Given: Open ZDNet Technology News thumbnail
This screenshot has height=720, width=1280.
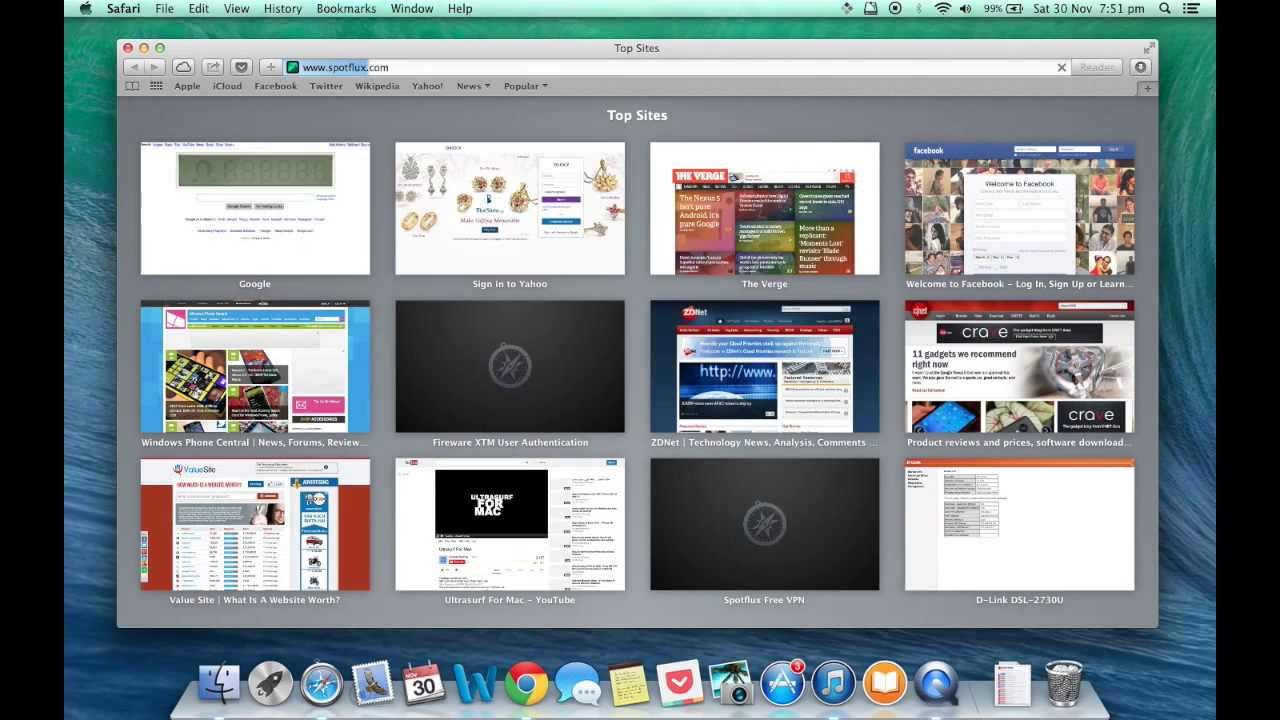Looking at the screenshot, I should 765,366.
